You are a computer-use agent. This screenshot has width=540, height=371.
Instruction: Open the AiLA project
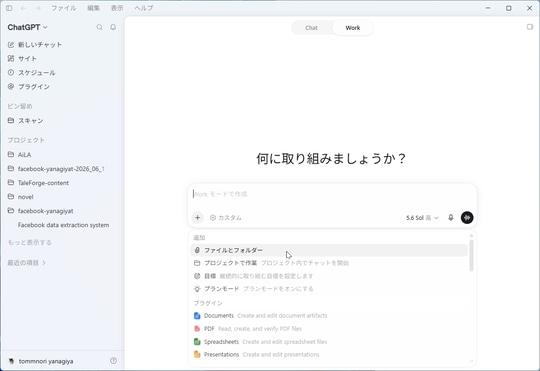[x=62, y=155]
